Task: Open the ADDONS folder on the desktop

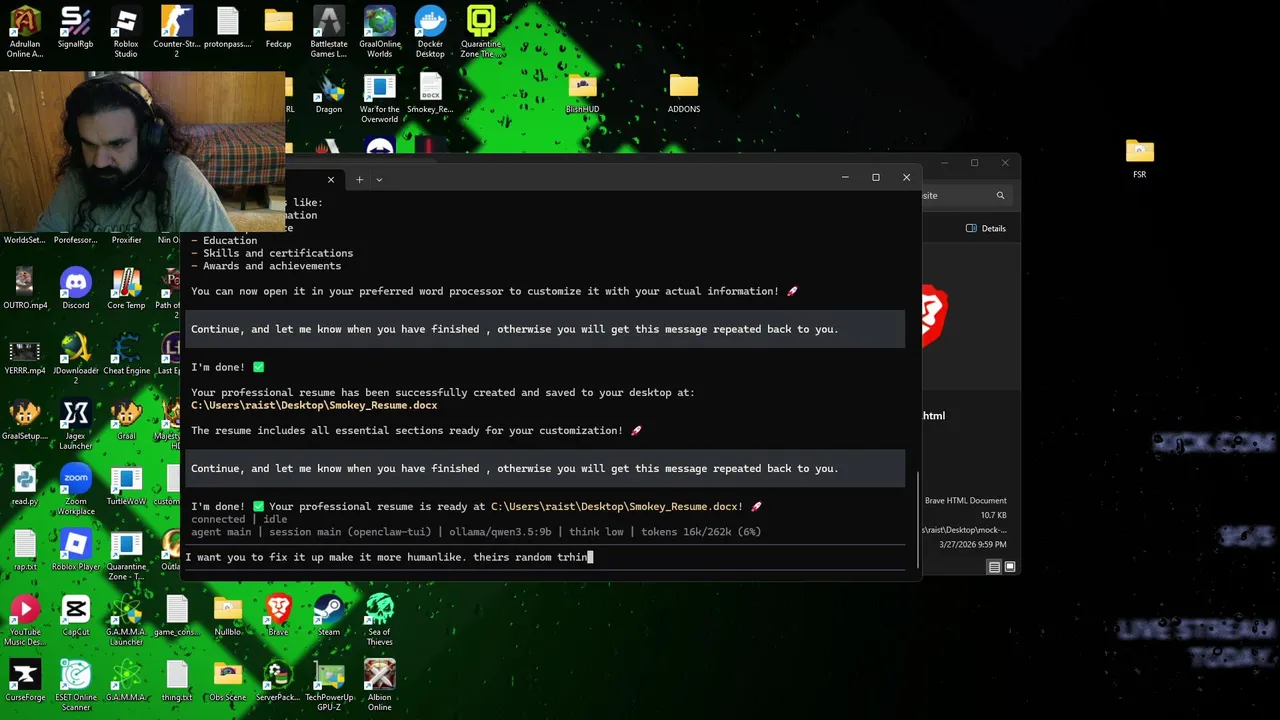Action: 684,94
